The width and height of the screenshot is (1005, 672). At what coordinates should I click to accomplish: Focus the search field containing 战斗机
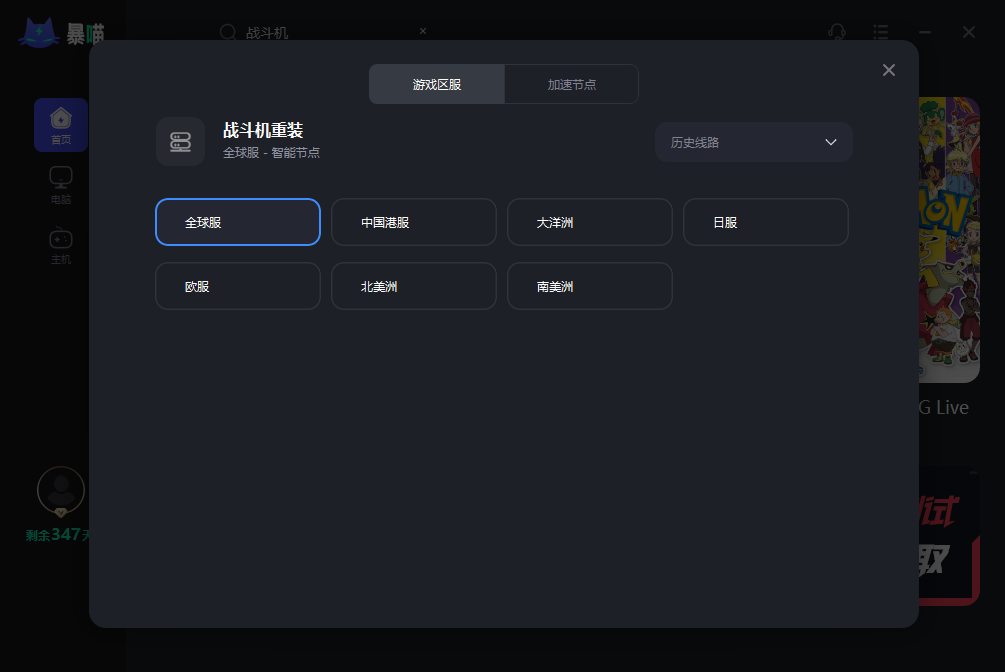pos(324,32)
